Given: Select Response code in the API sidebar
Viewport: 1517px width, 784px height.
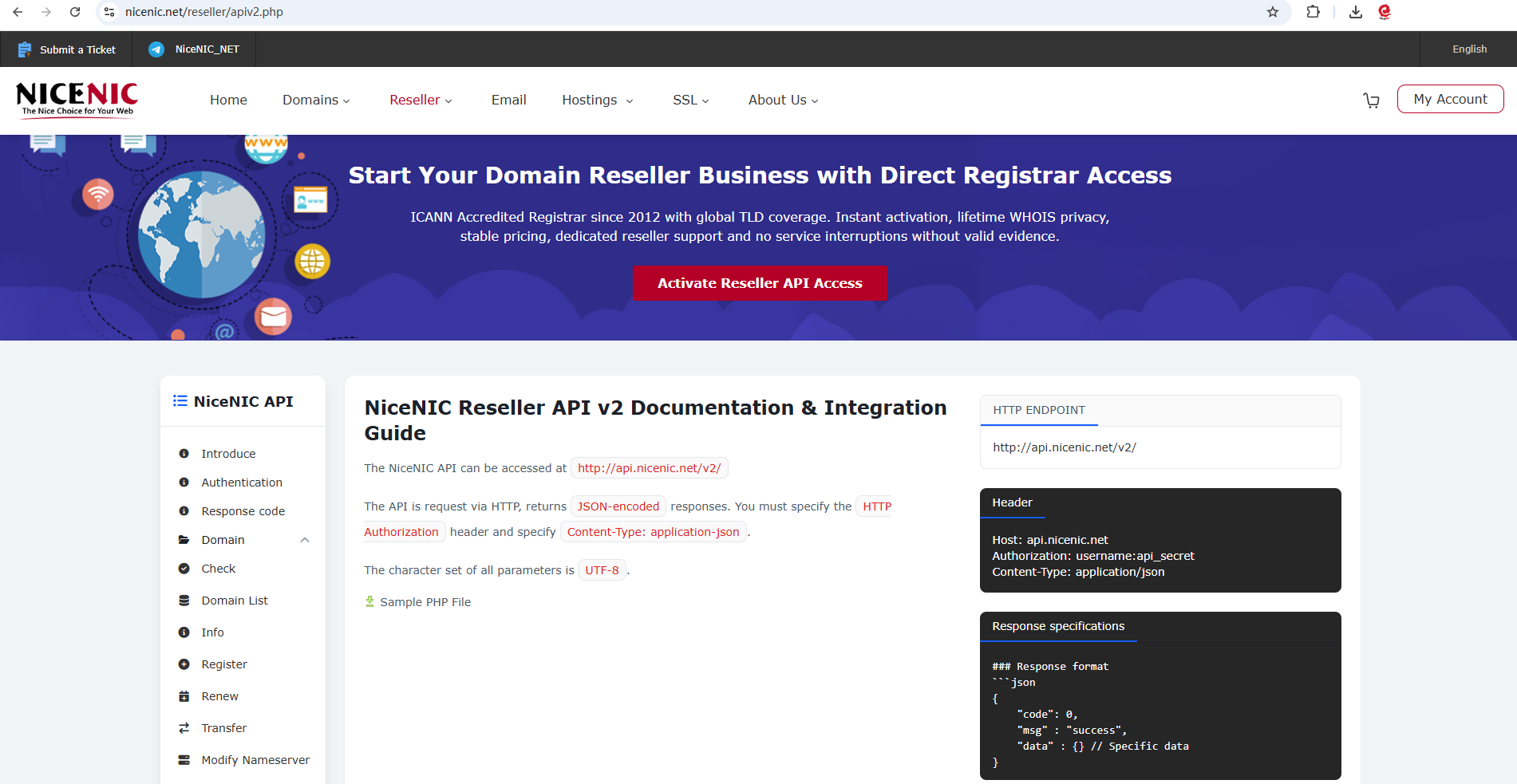Looking at the screenshot, I should click(x=243, y=511).
